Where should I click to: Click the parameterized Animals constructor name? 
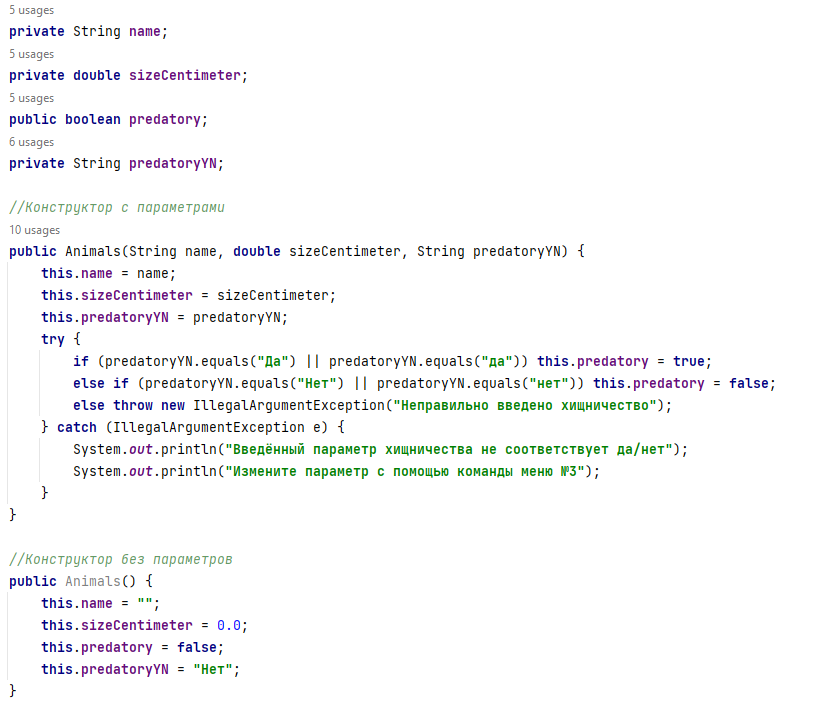click(93, 251)
